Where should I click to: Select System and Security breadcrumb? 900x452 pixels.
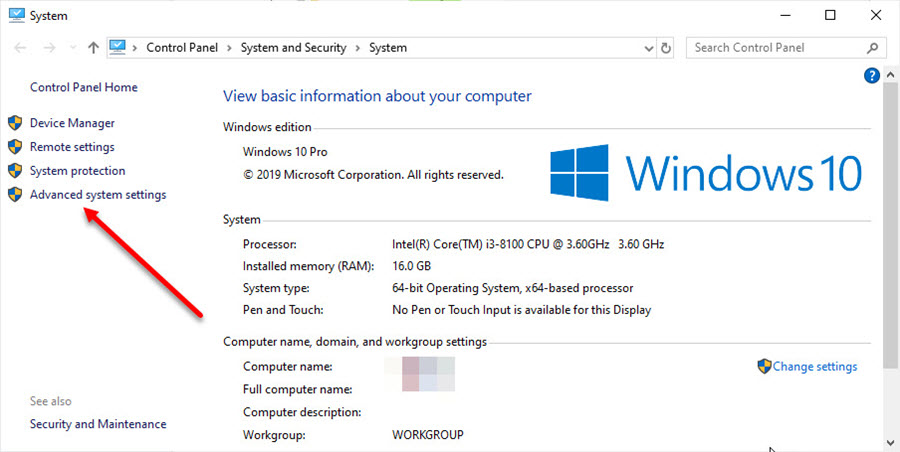tap(293, 48)
